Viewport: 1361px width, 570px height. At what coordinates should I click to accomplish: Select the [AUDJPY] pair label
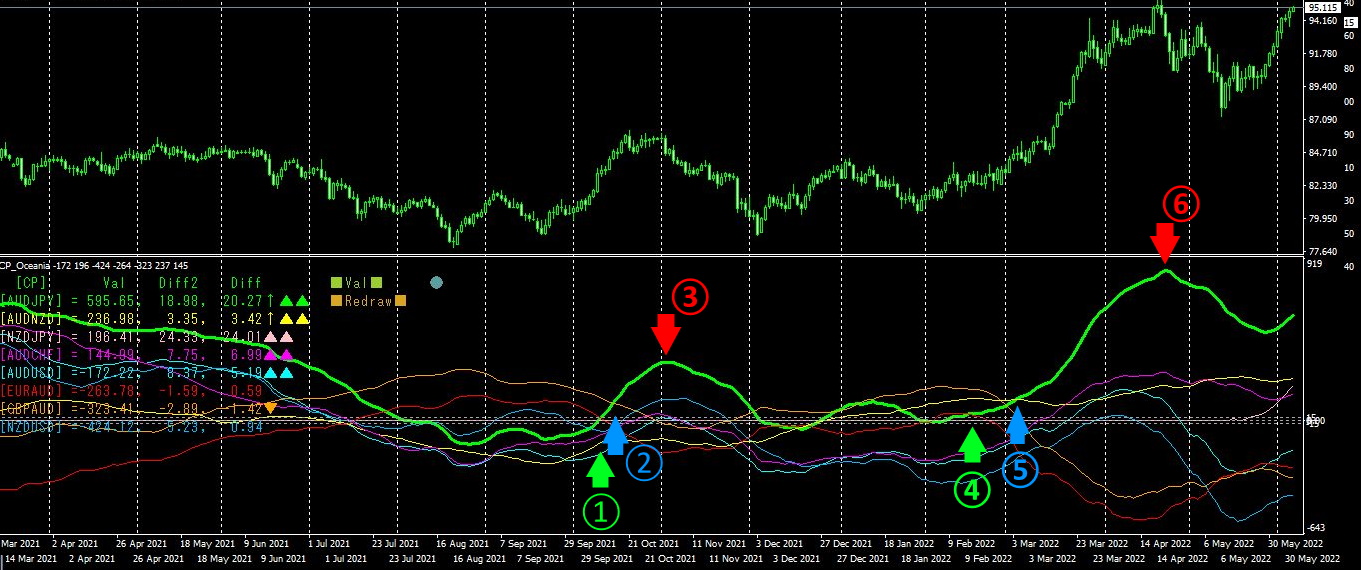point(33,300)
